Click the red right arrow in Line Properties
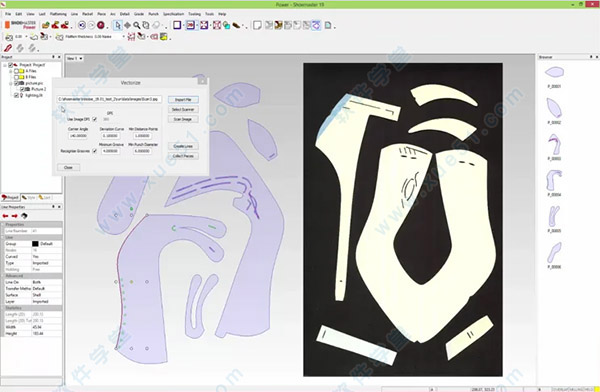 click(x=15, y=216)
